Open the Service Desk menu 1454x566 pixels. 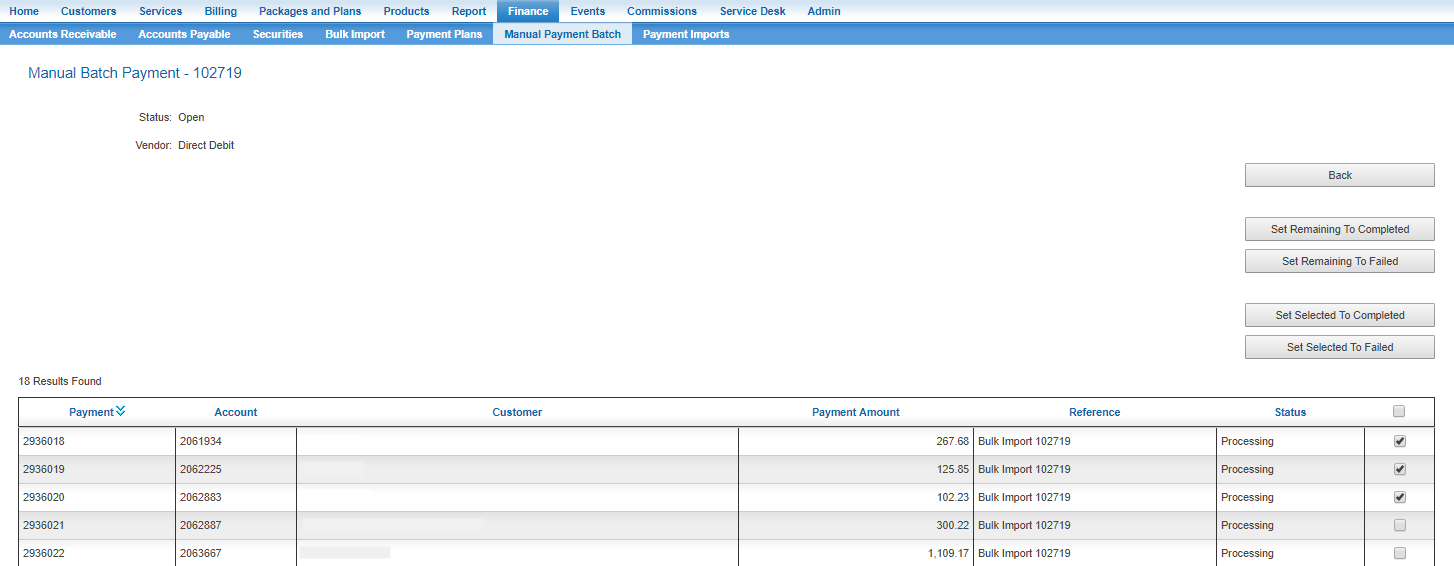[x=752, y=11]
